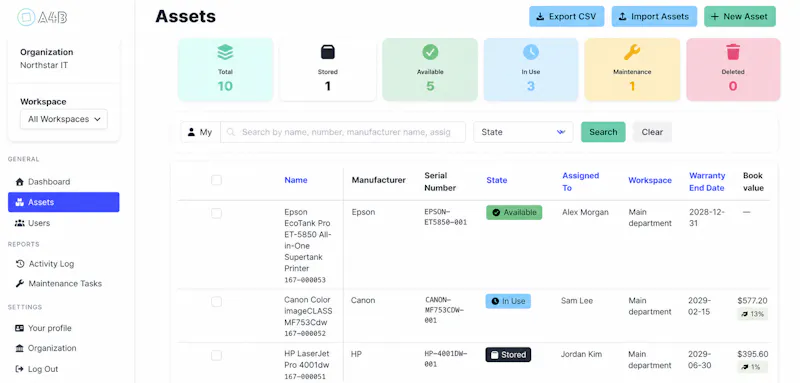Click the Available state badge for Epson
The height and width of the screenshot is (383, 800).
point(514,213)
